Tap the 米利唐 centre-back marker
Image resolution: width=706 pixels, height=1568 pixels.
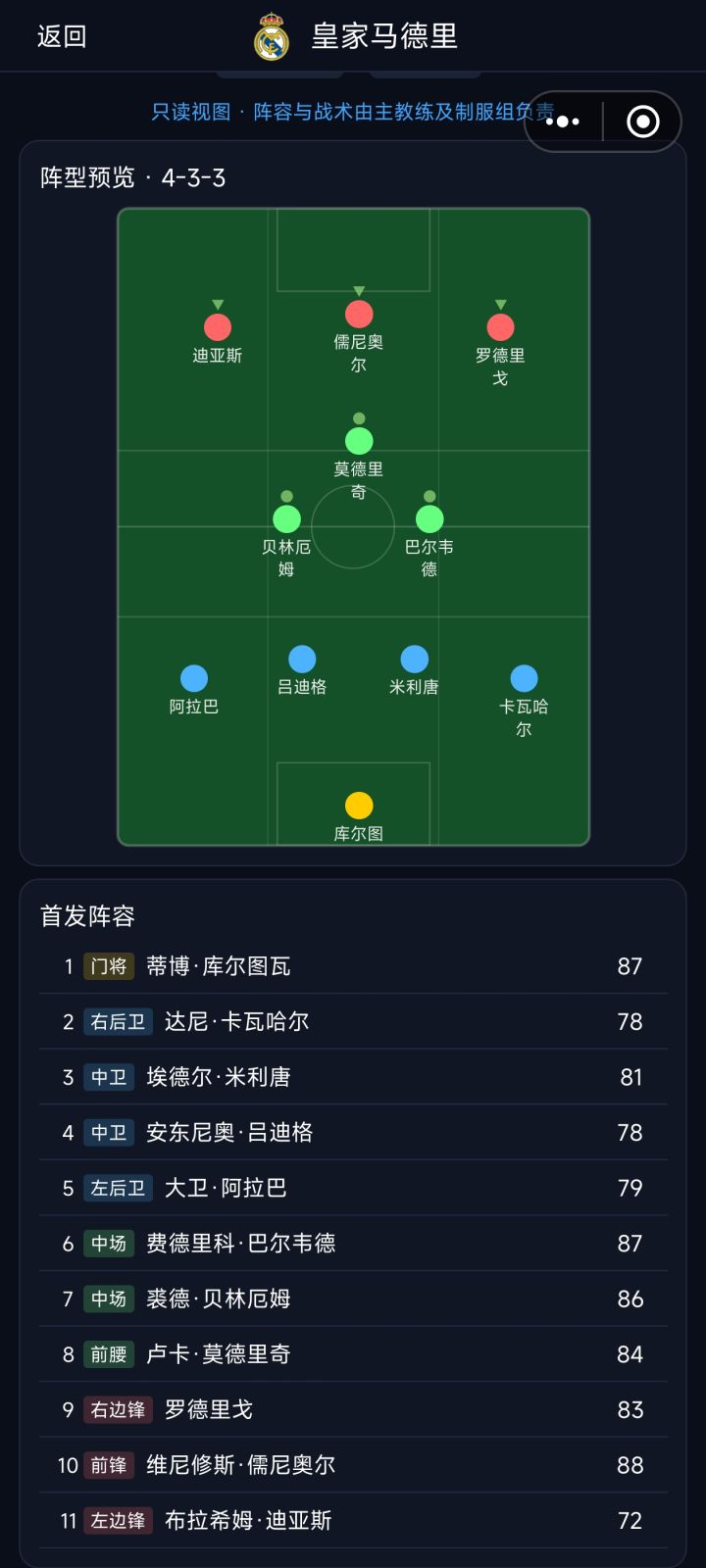click(x=415, y=659)
